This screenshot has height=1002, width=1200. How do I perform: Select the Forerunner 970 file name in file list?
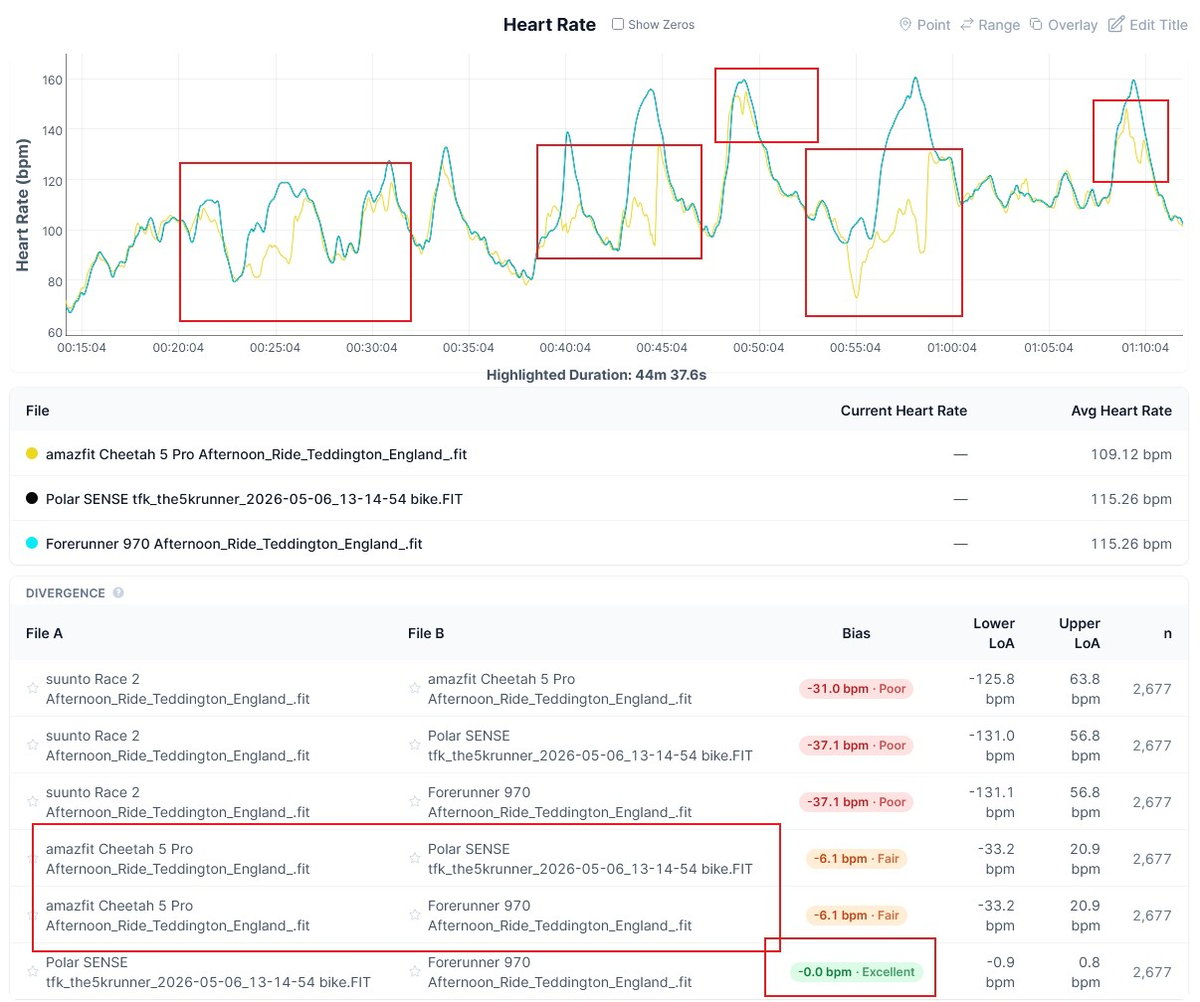click(x=234, y=544)
